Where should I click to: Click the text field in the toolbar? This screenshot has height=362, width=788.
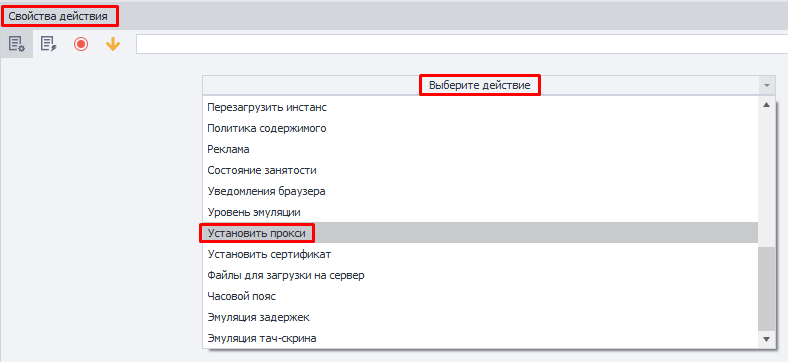[461, 44]
